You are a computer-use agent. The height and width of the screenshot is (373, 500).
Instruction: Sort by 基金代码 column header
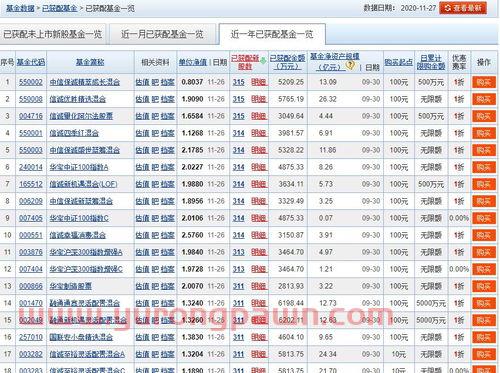31,62
